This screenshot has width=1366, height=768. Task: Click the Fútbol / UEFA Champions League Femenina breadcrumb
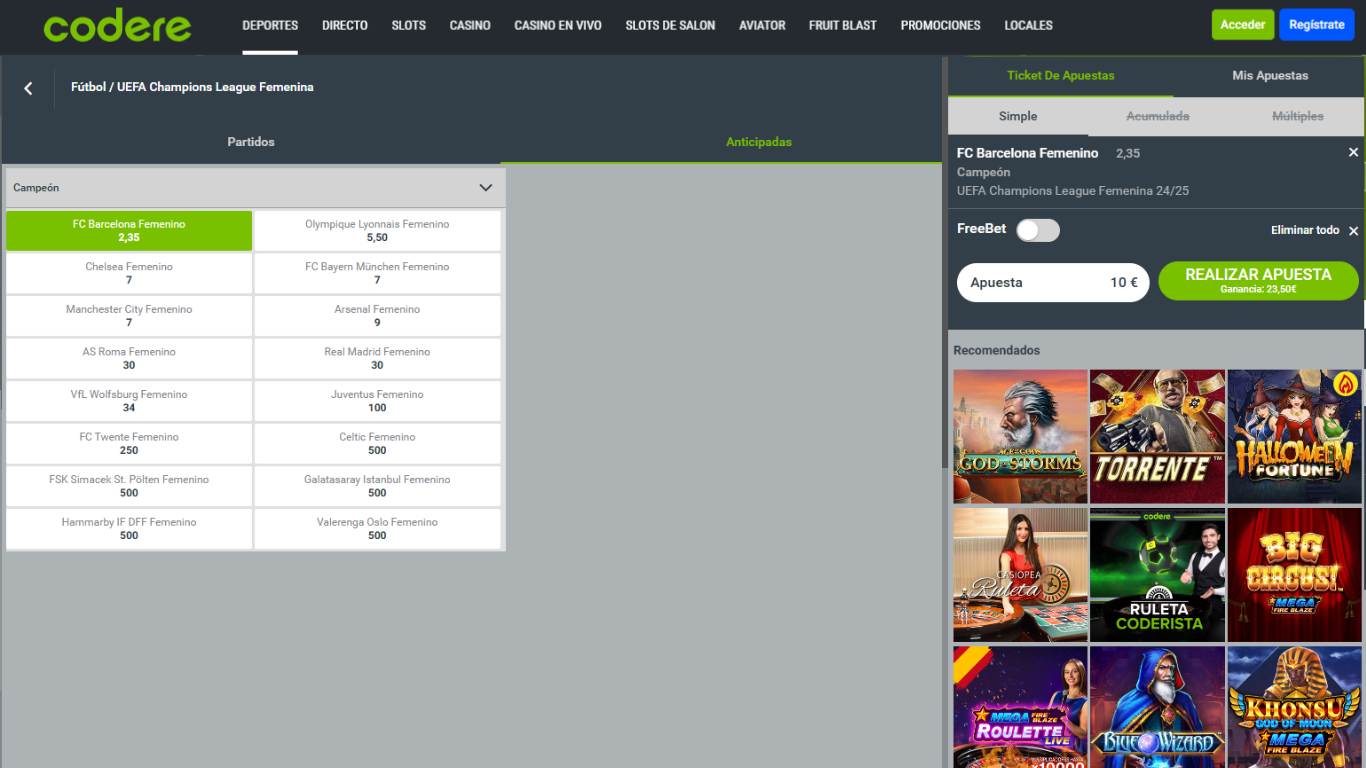click(192, 87)
